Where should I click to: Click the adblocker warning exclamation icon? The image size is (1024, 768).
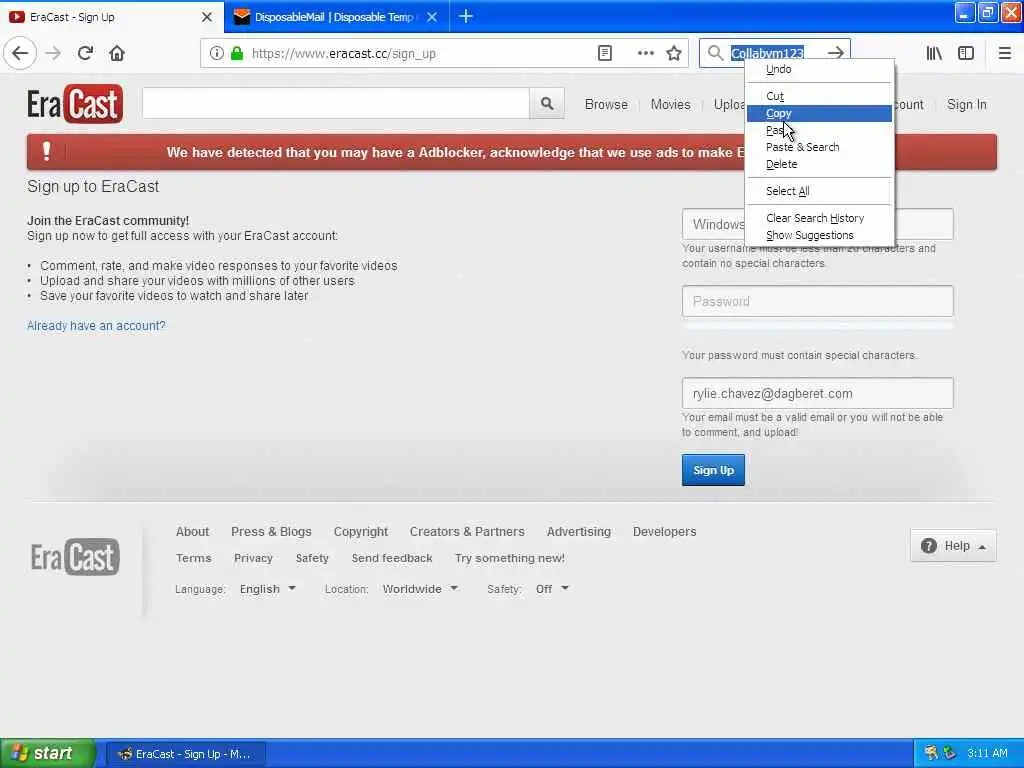(46, 152)
